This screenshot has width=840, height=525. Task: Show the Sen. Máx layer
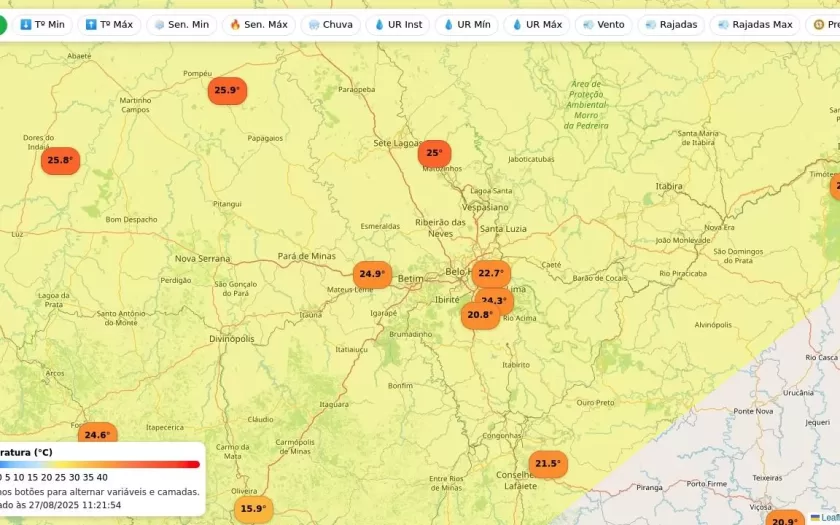pyautogui.click(x=258, y=25)
